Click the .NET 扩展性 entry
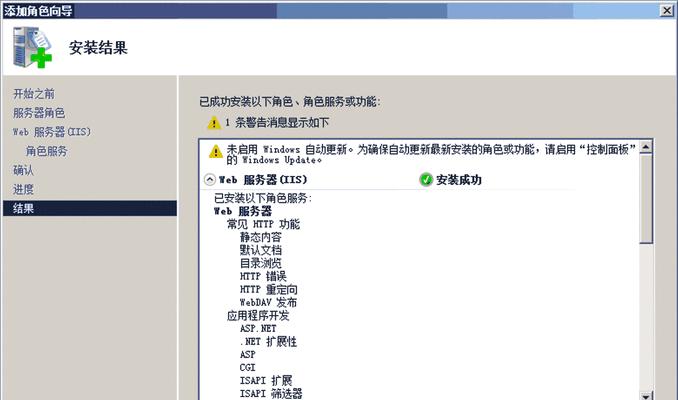 269,342
